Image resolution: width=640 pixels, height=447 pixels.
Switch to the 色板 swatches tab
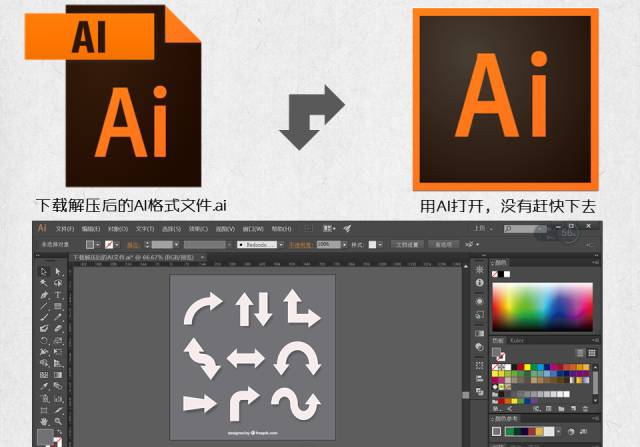(x=498, y=340)
